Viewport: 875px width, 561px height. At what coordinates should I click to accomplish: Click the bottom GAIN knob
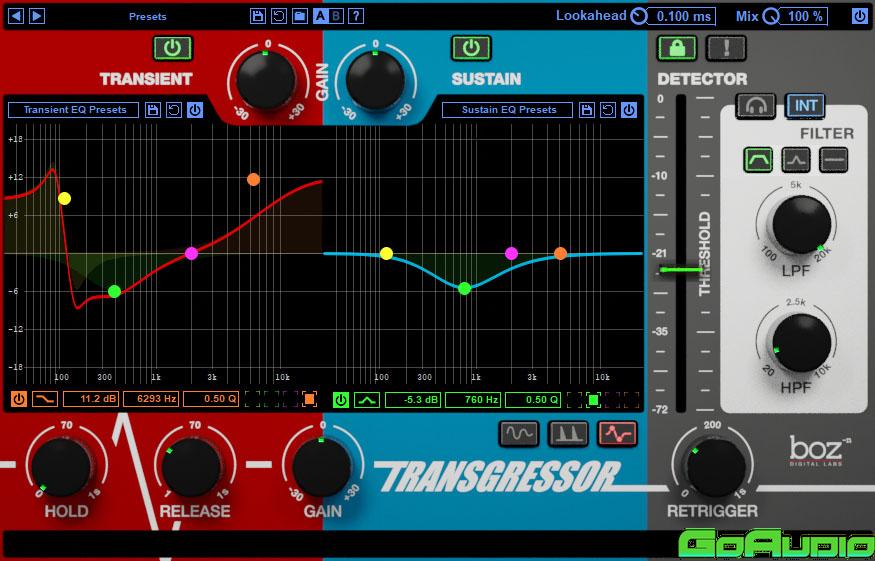coord(322,467)
